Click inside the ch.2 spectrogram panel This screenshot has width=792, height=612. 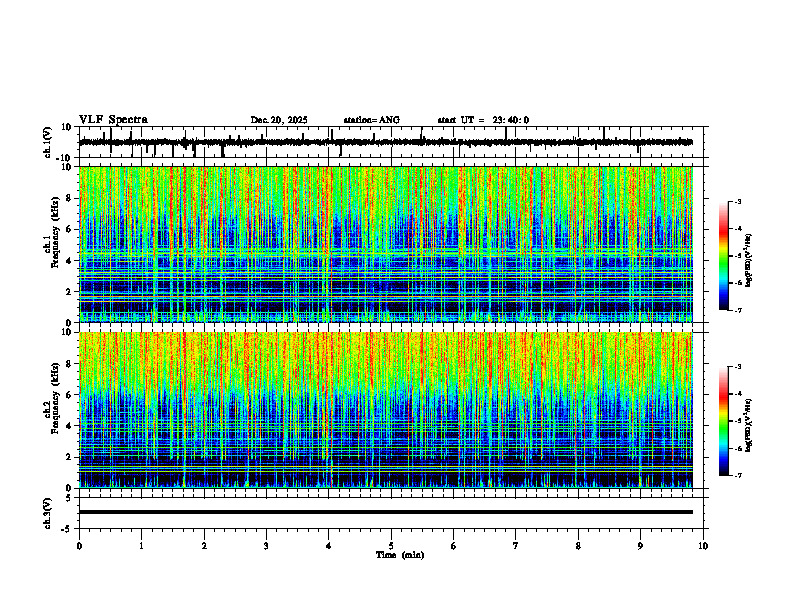click(x=386, y=410)
